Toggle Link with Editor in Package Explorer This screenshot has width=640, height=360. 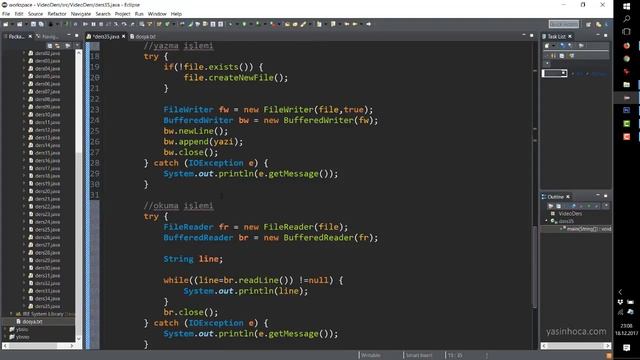click(58, 46)
